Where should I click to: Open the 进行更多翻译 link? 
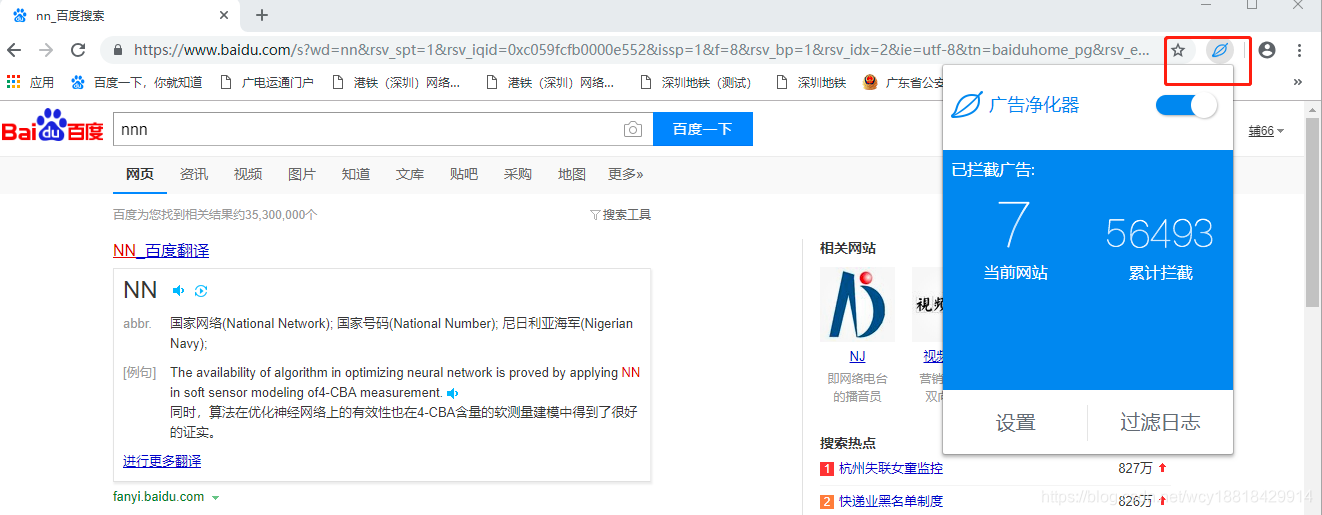(x=162, y=461)
